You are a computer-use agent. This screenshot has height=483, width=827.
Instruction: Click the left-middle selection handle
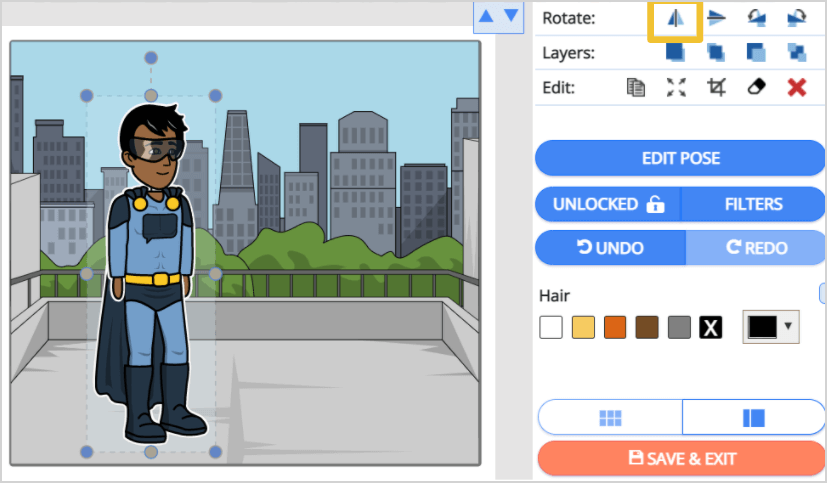(86, 274)
